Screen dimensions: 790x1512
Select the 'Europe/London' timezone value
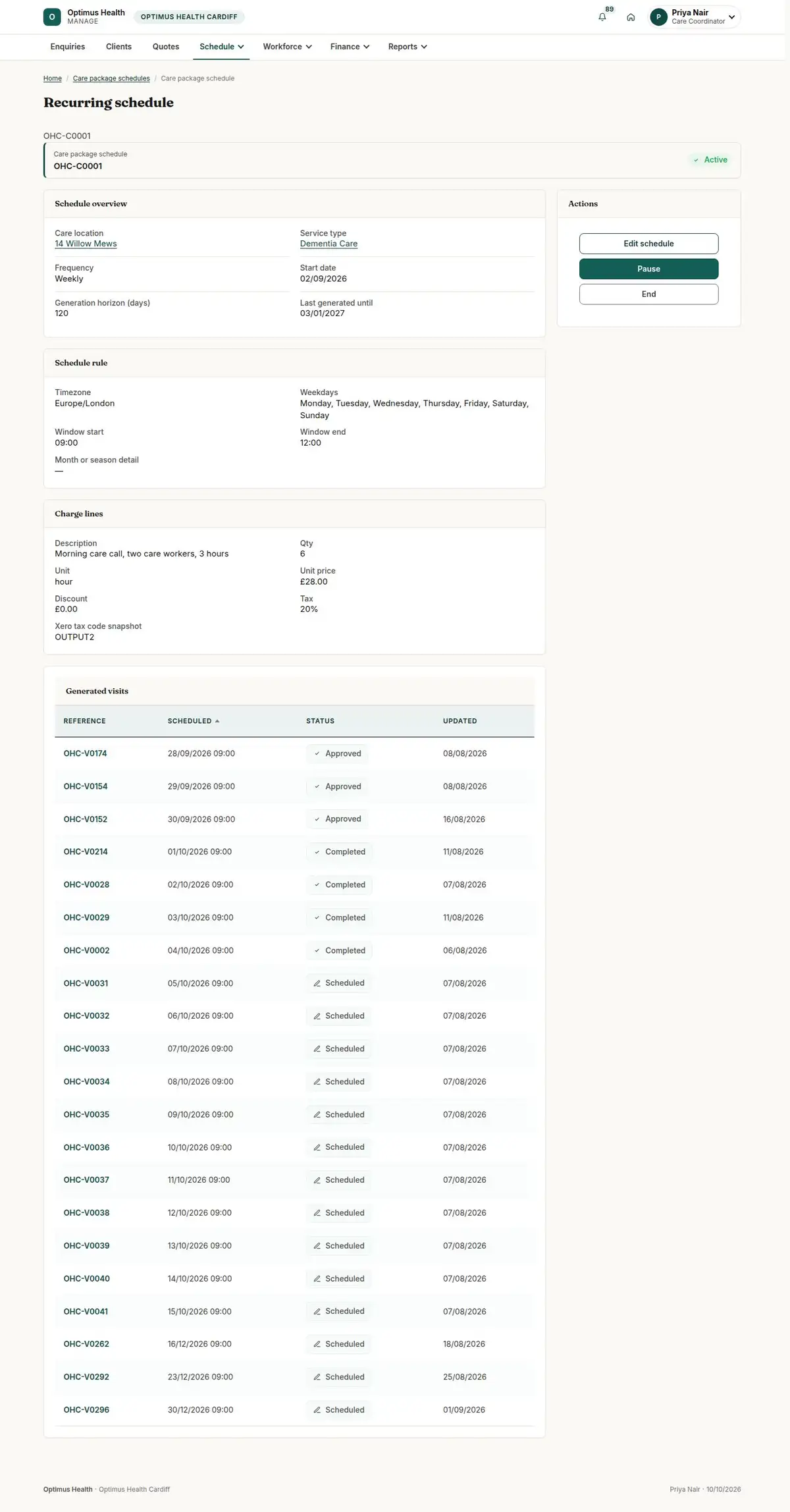tap(85, 404)
